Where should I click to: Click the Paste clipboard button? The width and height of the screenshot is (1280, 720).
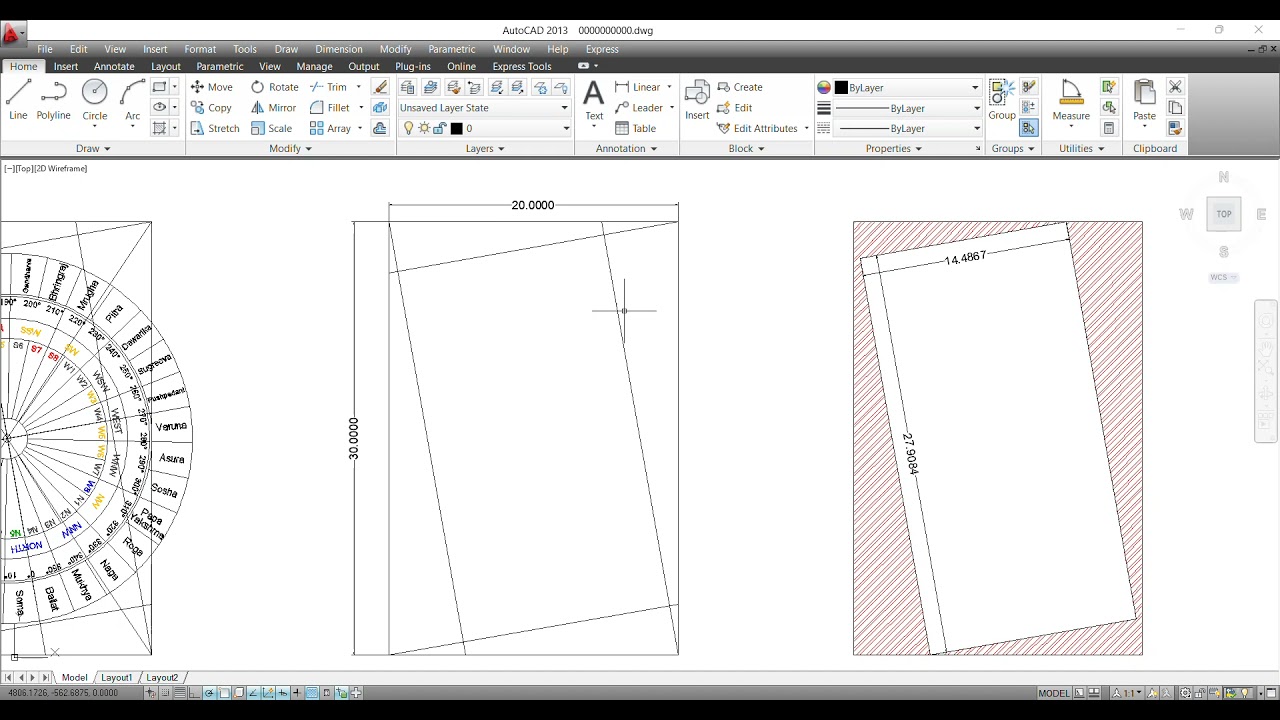1145,101
